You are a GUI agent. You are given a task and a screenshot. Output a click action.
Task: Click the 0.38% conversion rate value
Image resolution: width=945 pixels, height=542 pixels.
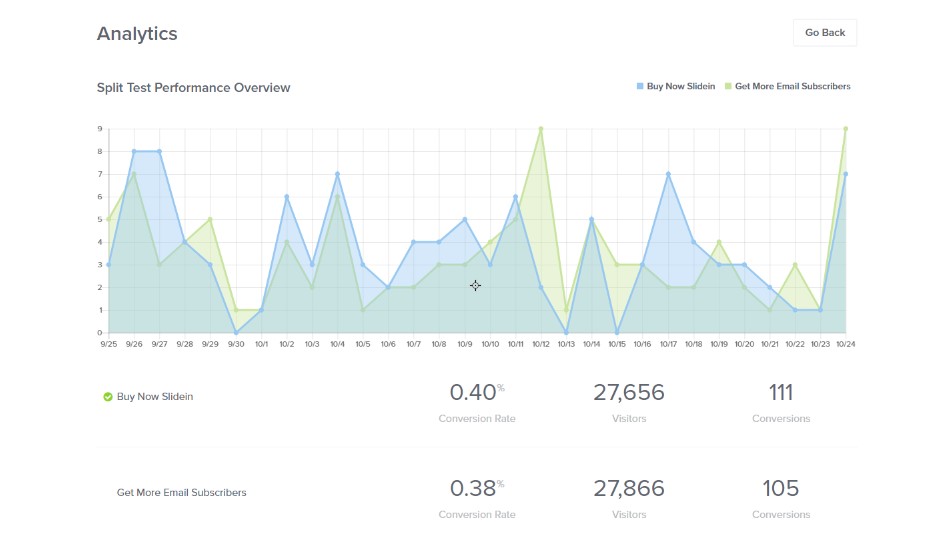477,488
